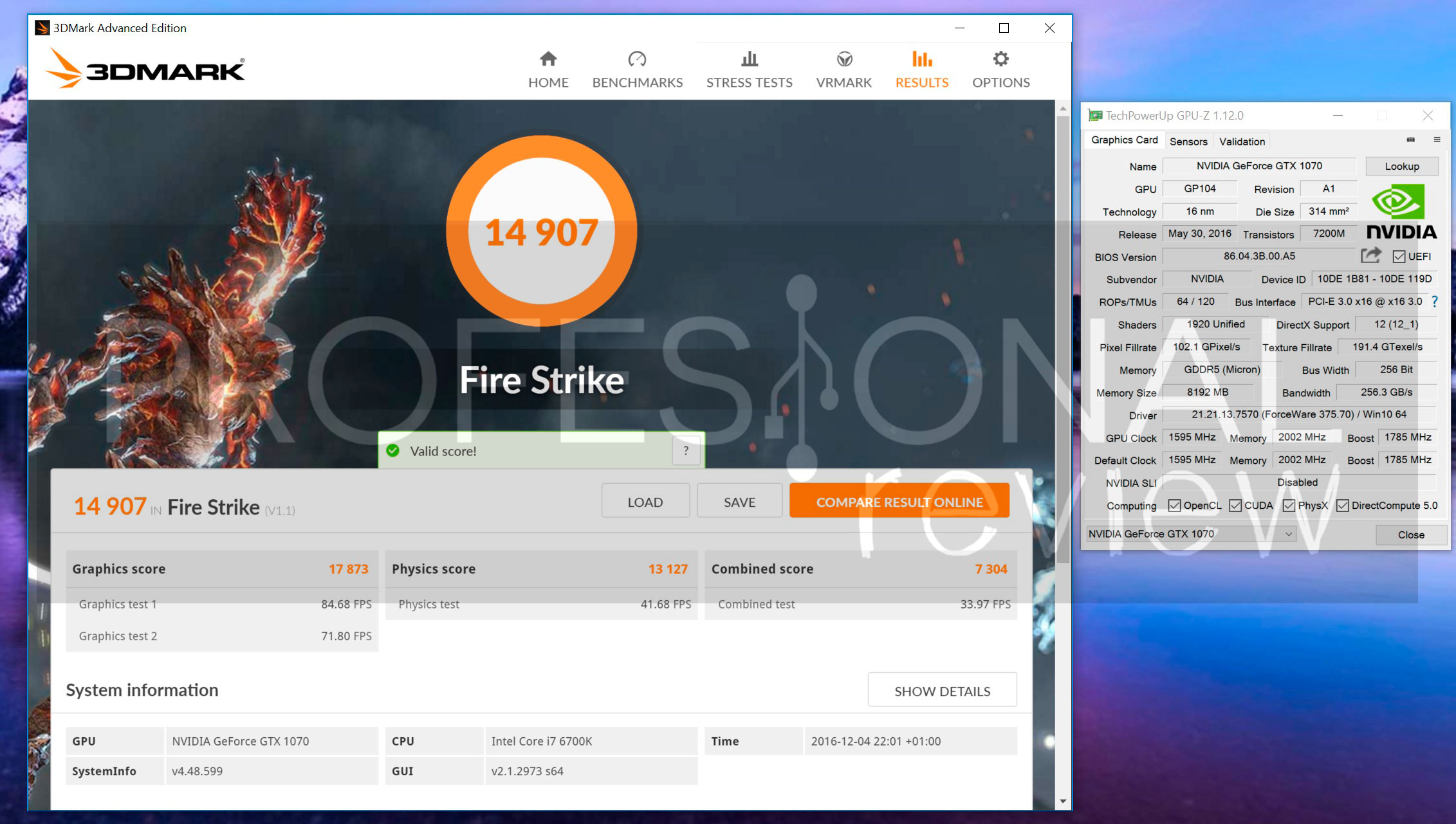Click the Combined score value 7 304
The image size is (1456, 824).
991,569
